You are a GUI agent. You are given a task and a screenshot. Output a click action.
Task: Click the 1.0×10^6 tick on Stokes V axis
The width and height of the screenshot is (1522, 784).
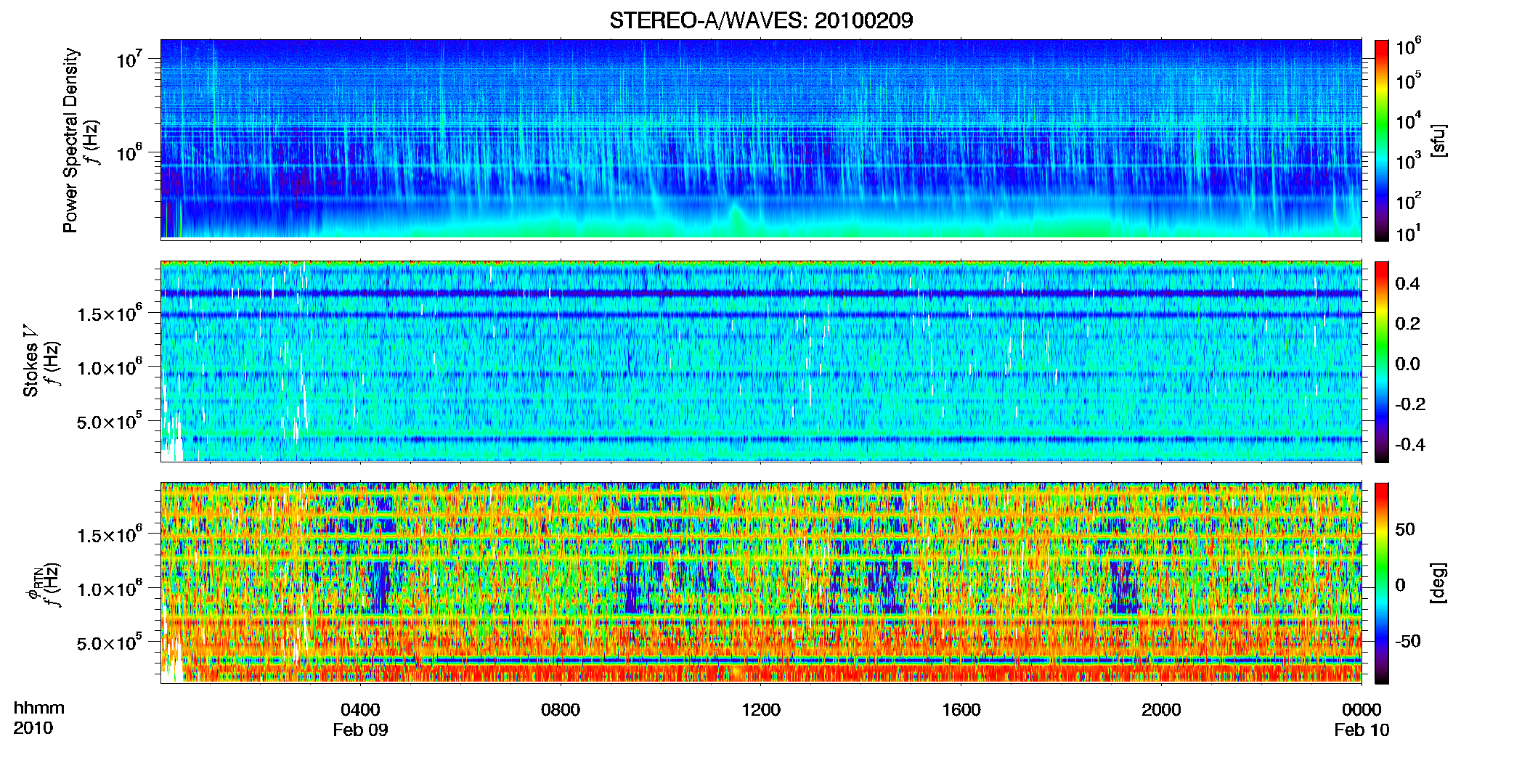[110, 367]
